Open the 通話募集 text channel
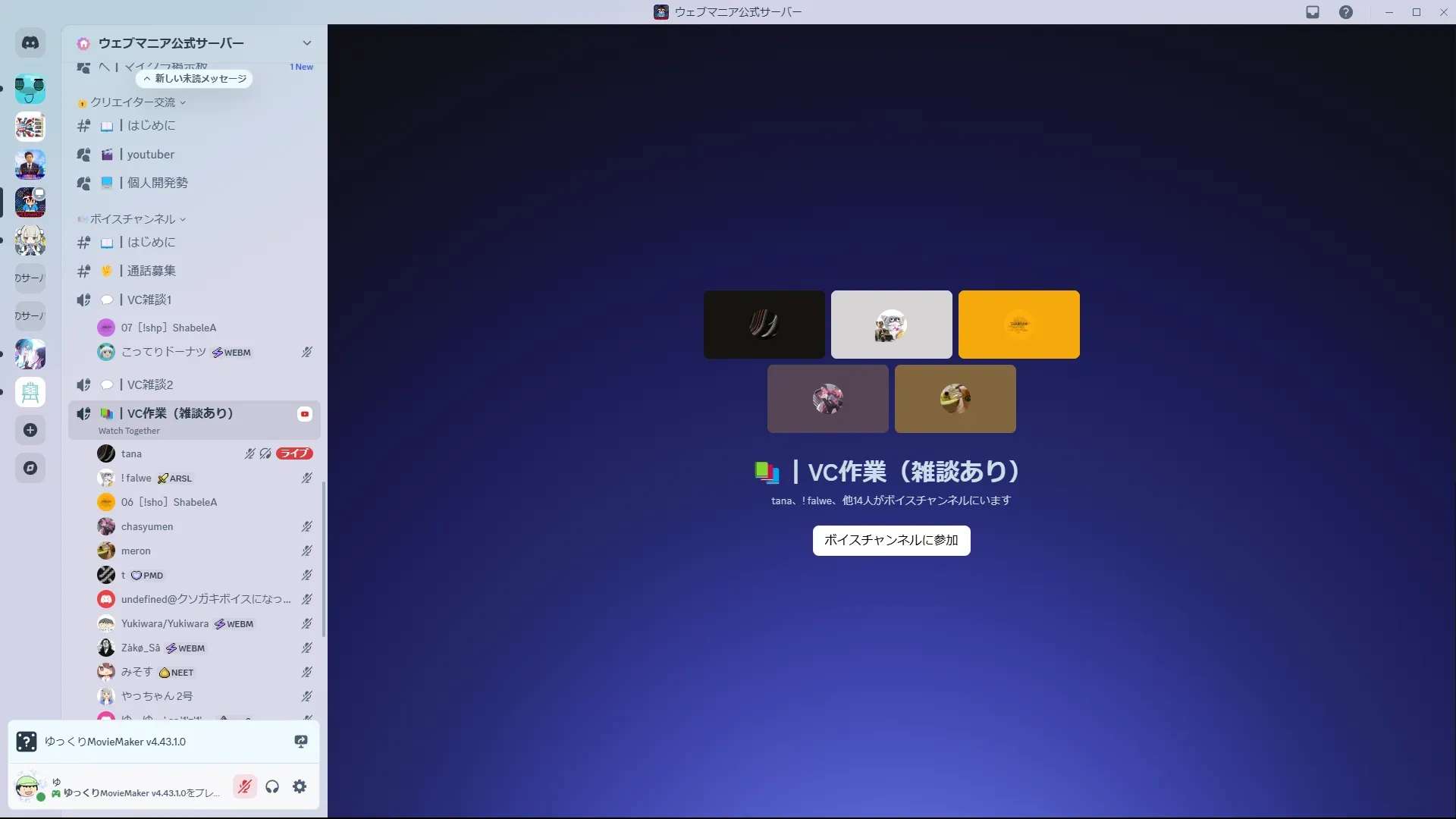The width and height of the screenshot is (1456, 819). click(x=151, y=271)
